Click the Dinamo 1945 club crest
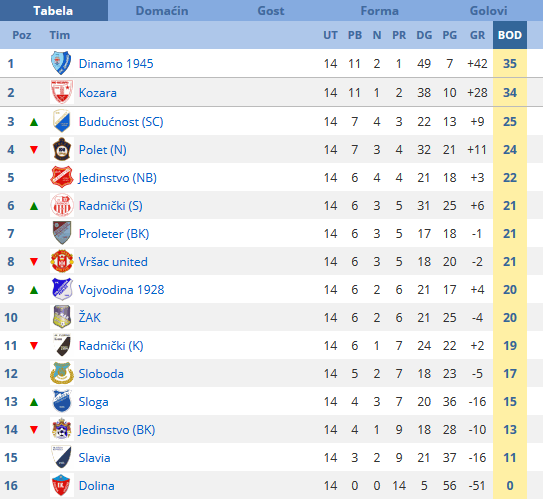Viewport: 544px width, 500px height. [x=61, y=63]
